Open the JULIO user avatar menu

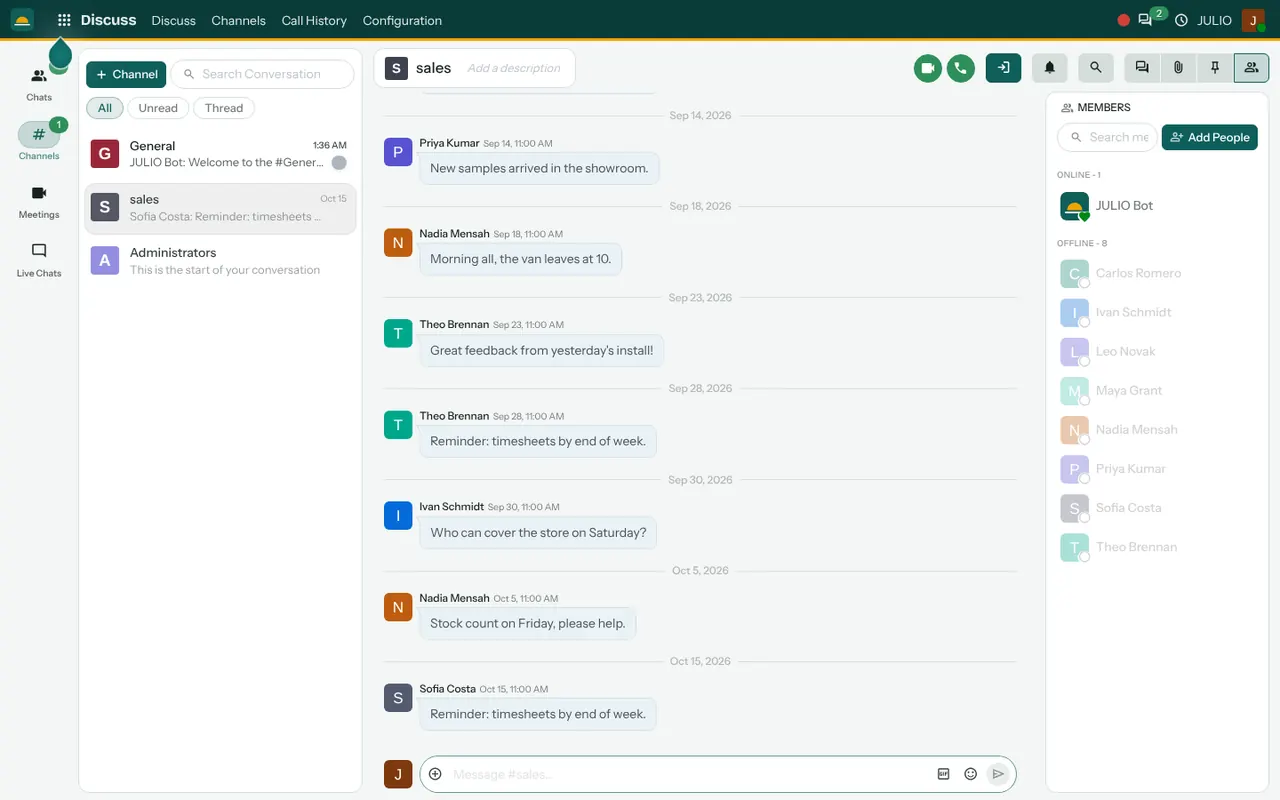(1253, 20)
